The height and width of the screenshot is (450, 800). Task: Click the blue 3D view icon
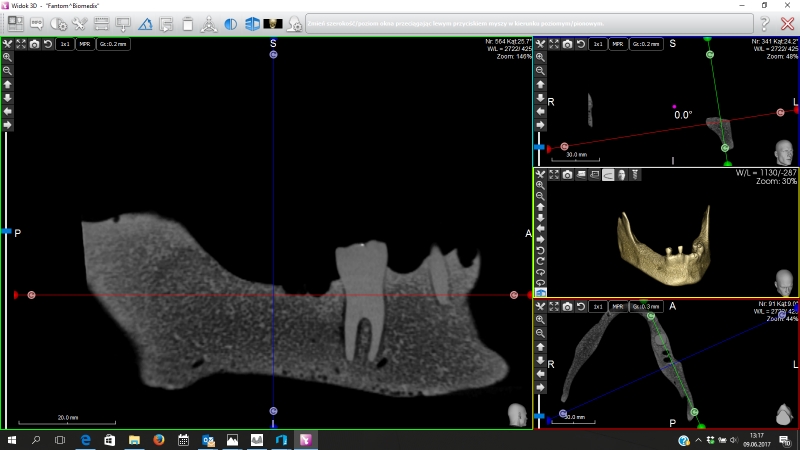(x=252, y=23)
